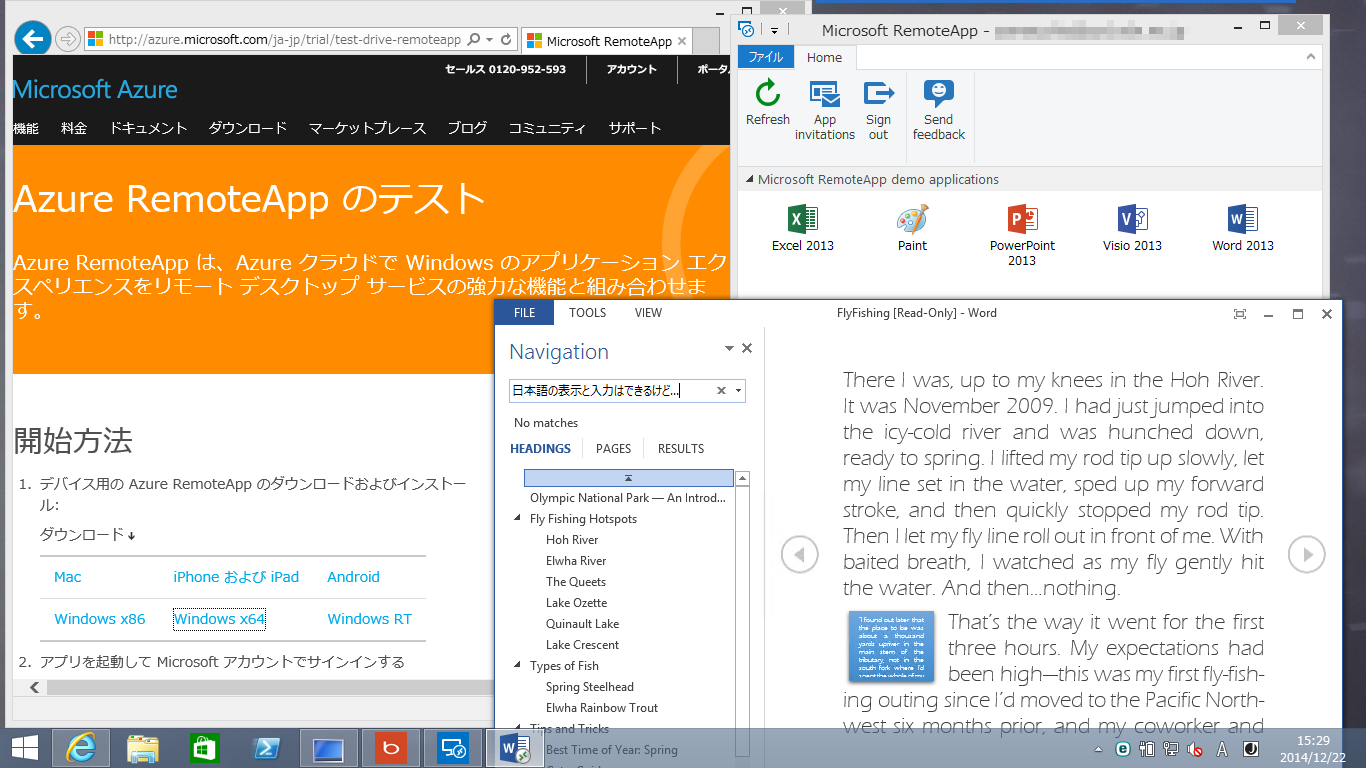
Task: Open Internet Explorer from taskbar
Action: coord(81,748)
